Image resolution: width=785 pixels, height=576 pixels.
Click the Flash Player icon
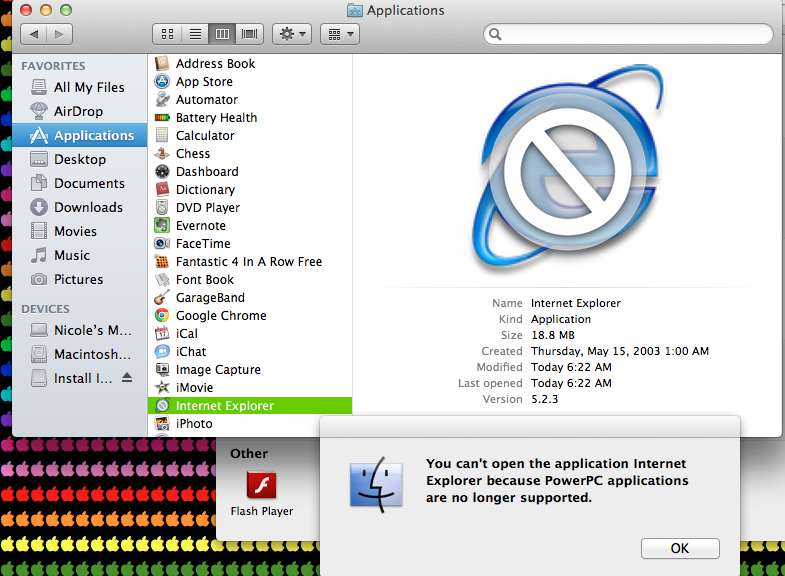click(261, 486)
